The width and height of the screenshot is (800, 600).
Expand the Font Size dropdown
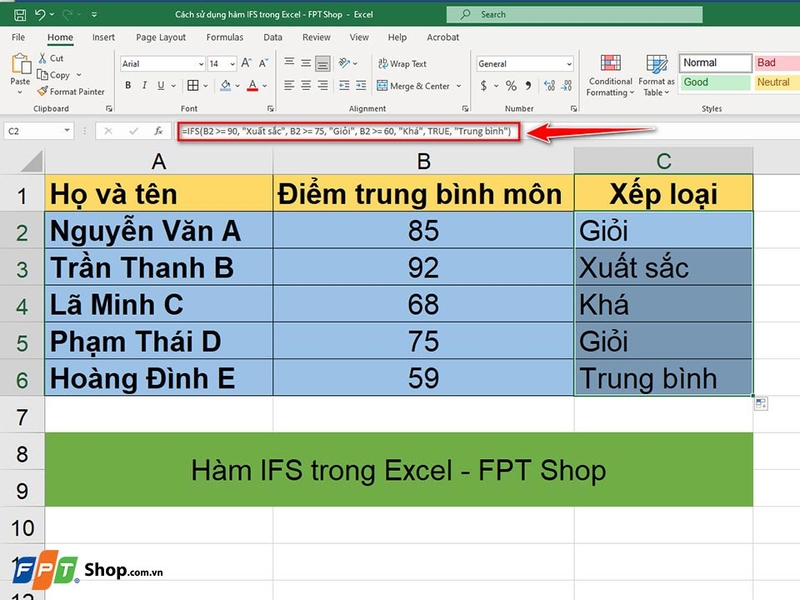point(232,62)
